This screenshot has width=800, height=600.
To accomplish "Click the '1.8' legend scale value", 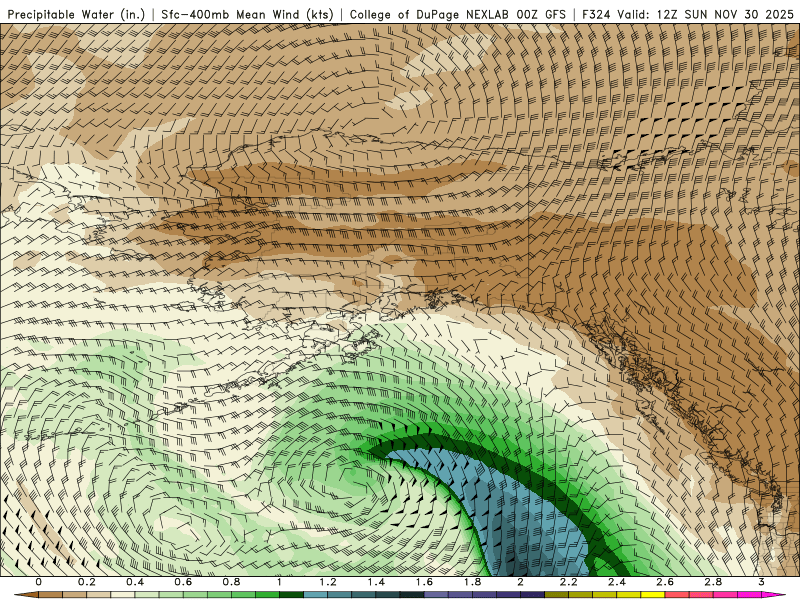I will 472,582.
